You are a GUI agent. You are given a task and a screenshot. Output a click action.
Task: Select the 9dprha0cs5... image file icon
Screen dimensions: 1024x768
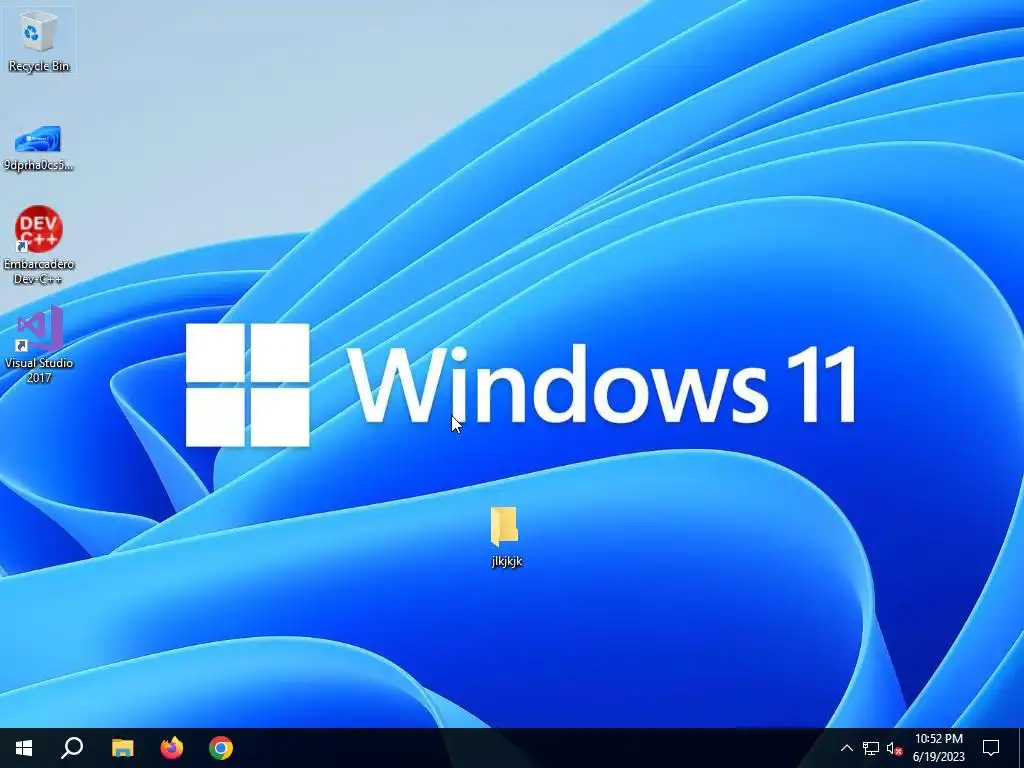click(39, 149)
